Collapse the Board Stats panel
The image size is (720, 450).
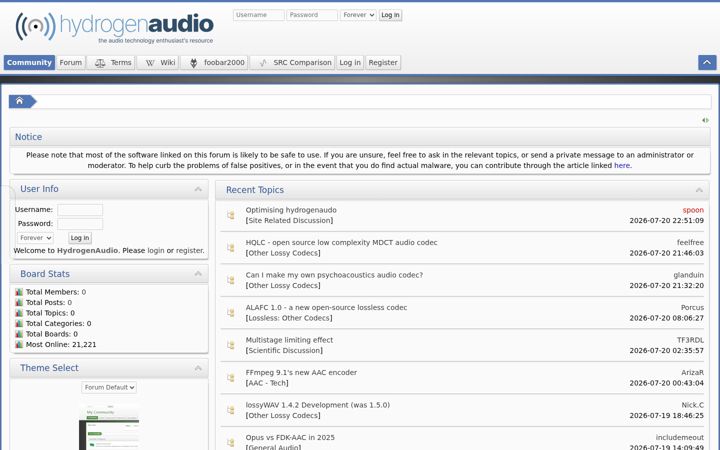pos(198,274)
